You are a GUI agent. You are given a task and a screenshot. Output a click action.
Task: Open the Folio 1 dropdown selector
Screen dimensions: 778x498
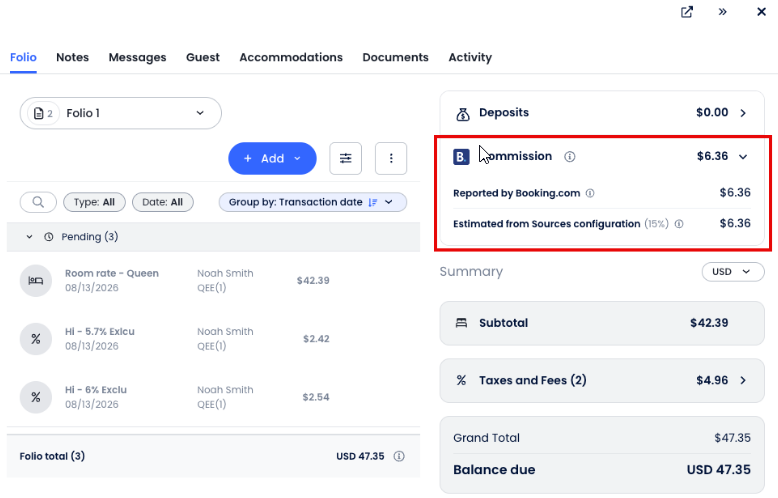point(121,113)
